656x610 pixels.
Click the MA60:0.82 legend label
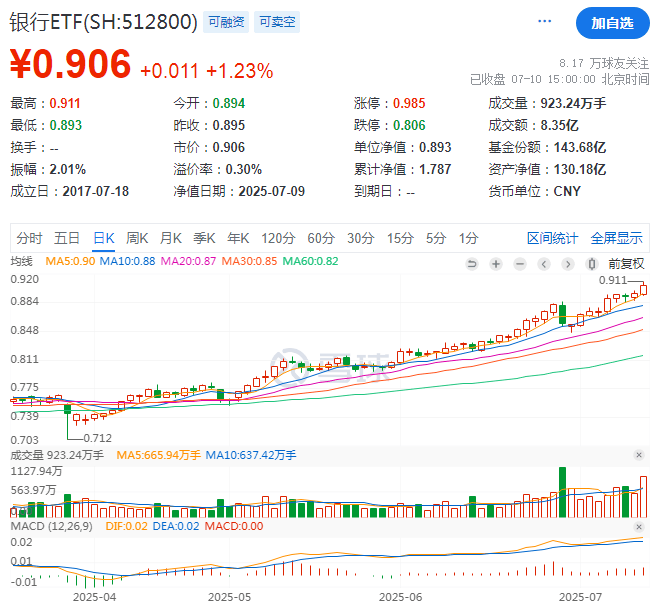tap(310, 261)
